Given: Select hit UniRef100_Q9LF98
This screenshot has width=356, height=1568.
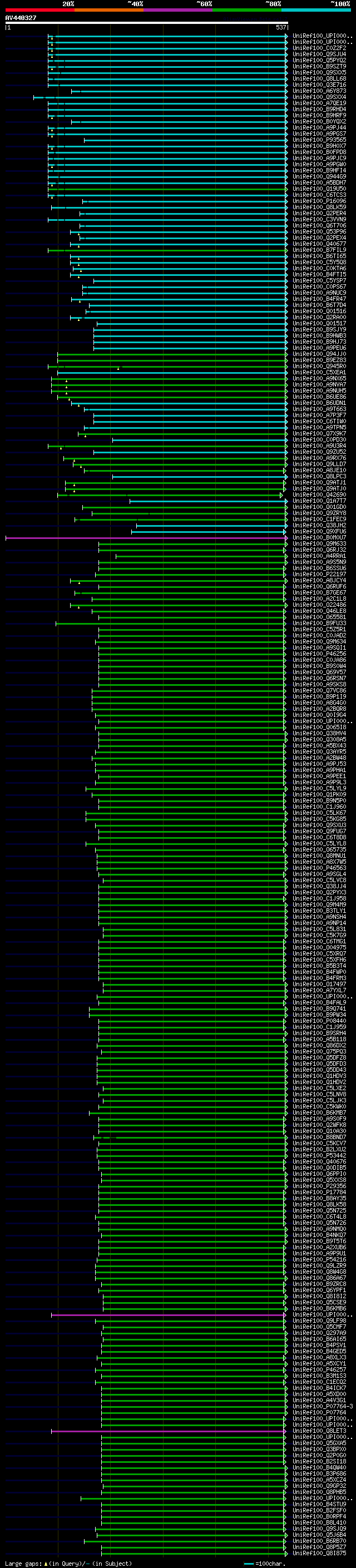Looking at the screenshot, I should (319, 1321).
